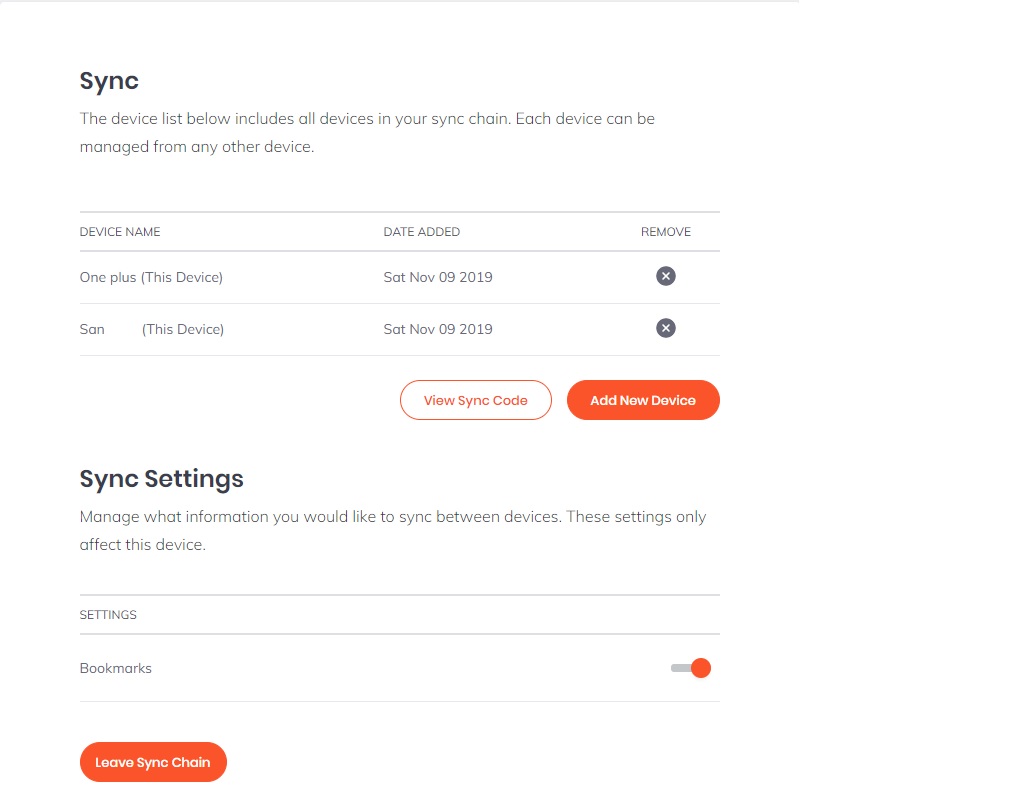Click the DEVICE NAME column header
1011x812 pixels.
pyautogui.click(x=120, y=232)
